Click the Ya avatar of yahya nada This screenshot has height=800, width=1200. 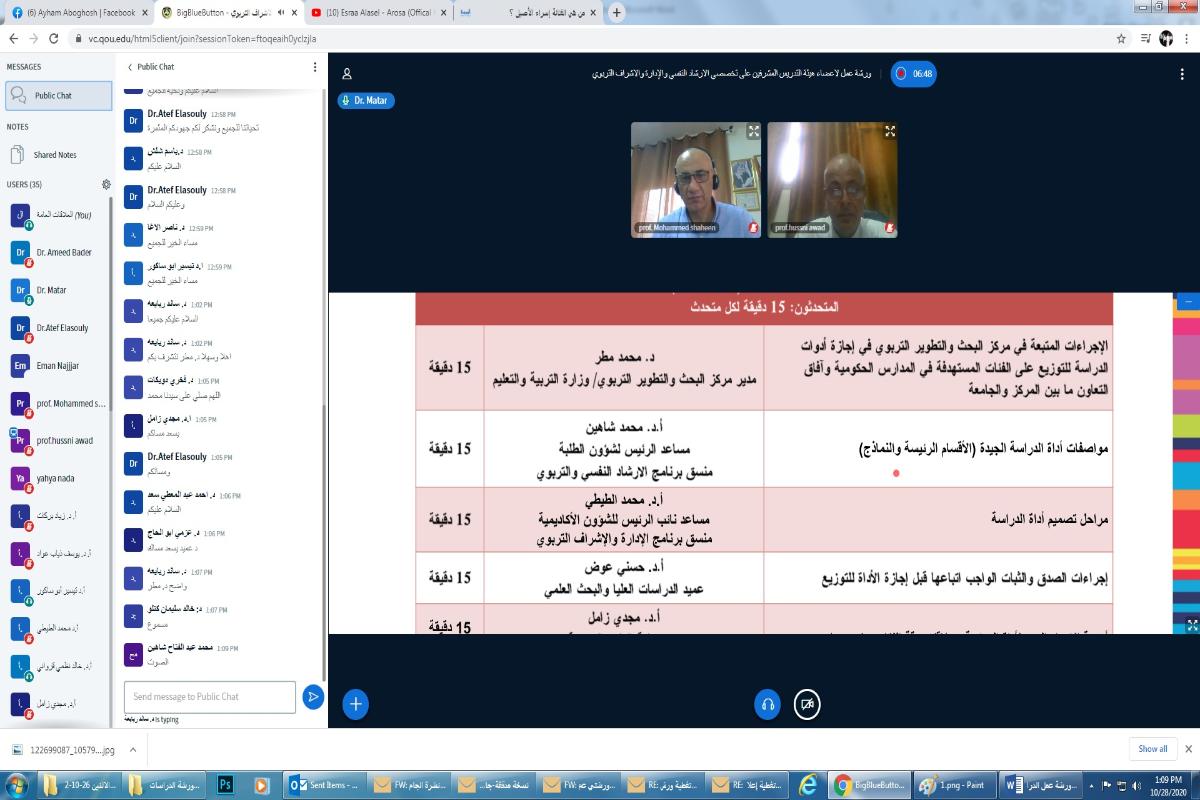tap(21, 479)
